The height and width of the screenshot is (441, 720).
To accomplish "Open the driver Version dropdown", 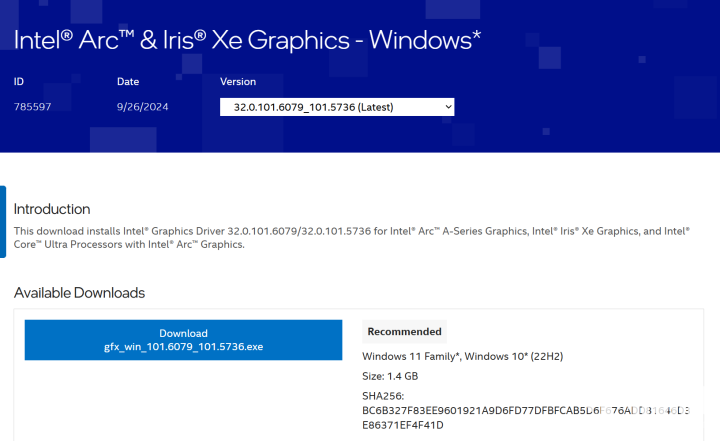I will (336, 106).
